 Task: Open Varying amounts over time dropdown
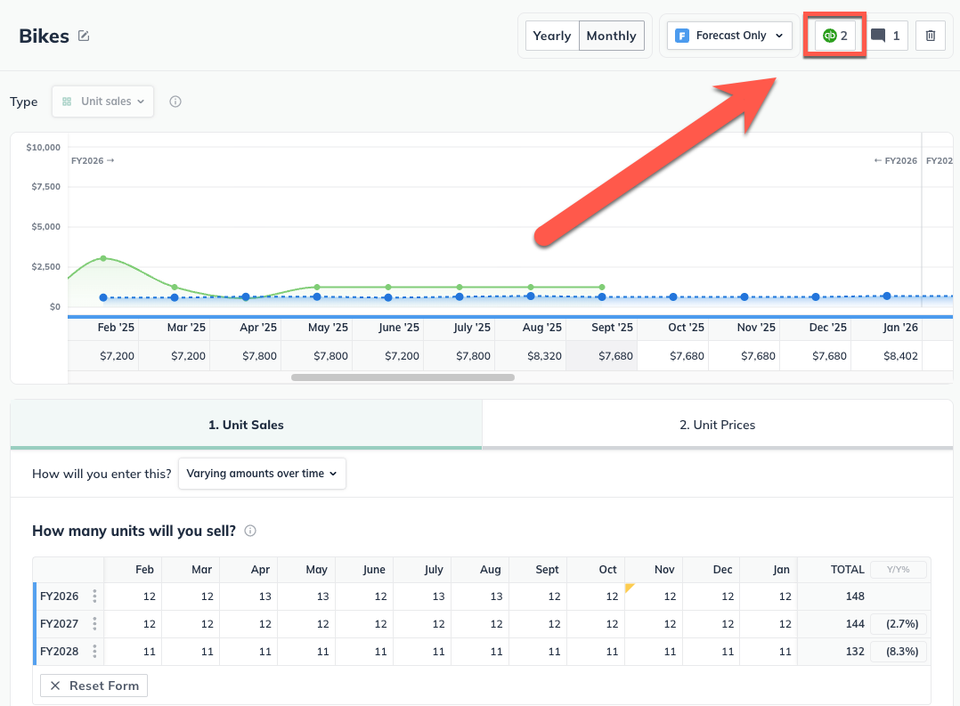pyautogui.click(x=262, y=473)
